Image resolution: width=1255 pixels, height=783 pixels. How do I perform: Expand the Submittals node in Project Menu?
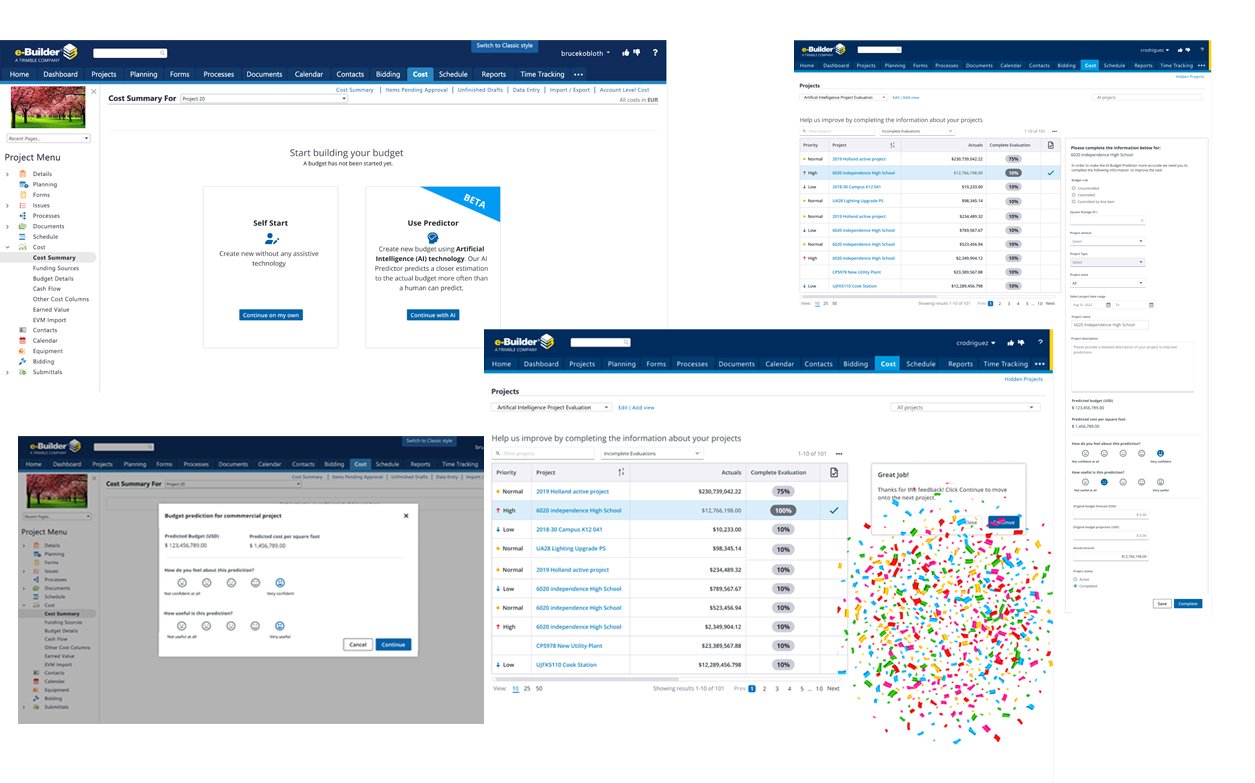(x=8, y=372)
